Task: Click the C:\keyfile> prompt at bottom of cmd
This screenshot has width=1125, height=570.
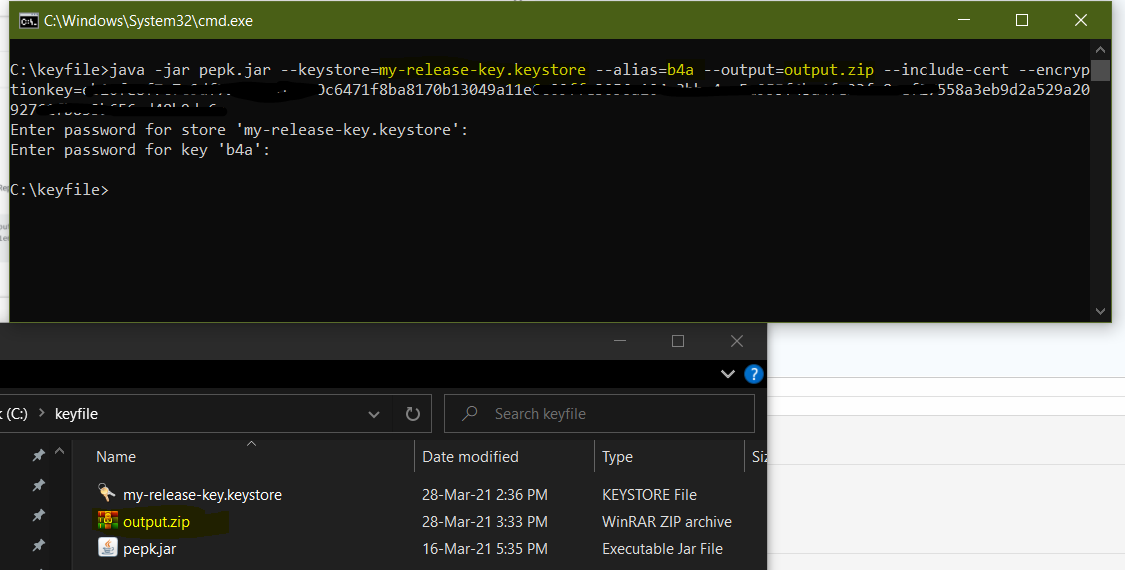Action: point(60,190)
